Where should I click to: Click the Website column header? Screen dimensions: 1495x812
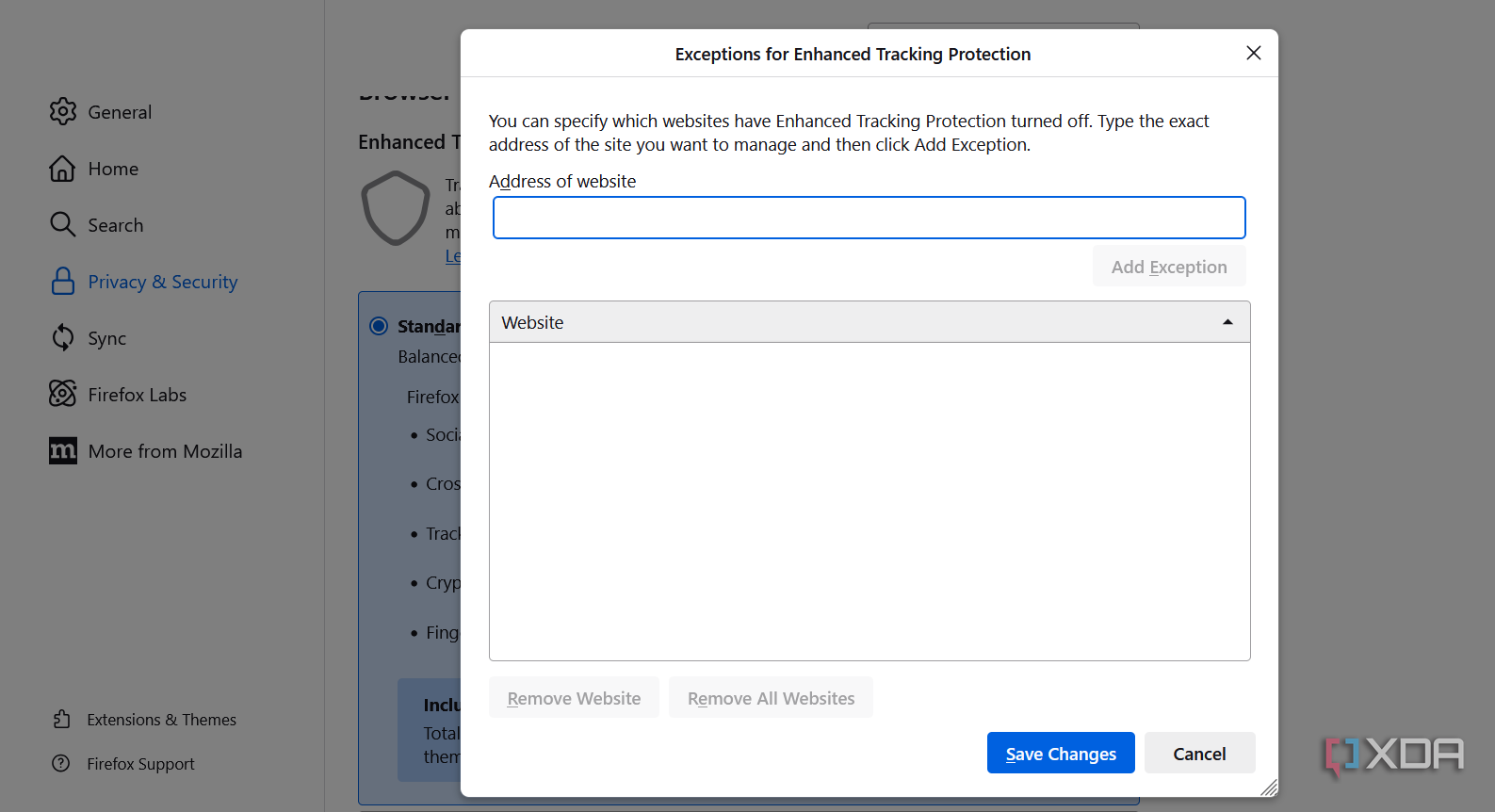click(x=869, y=322)
